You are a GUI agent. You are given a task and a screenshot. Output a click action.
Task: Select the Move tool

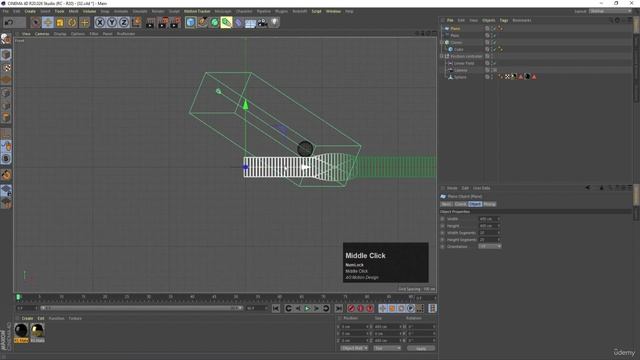click(x=48, y=22)
